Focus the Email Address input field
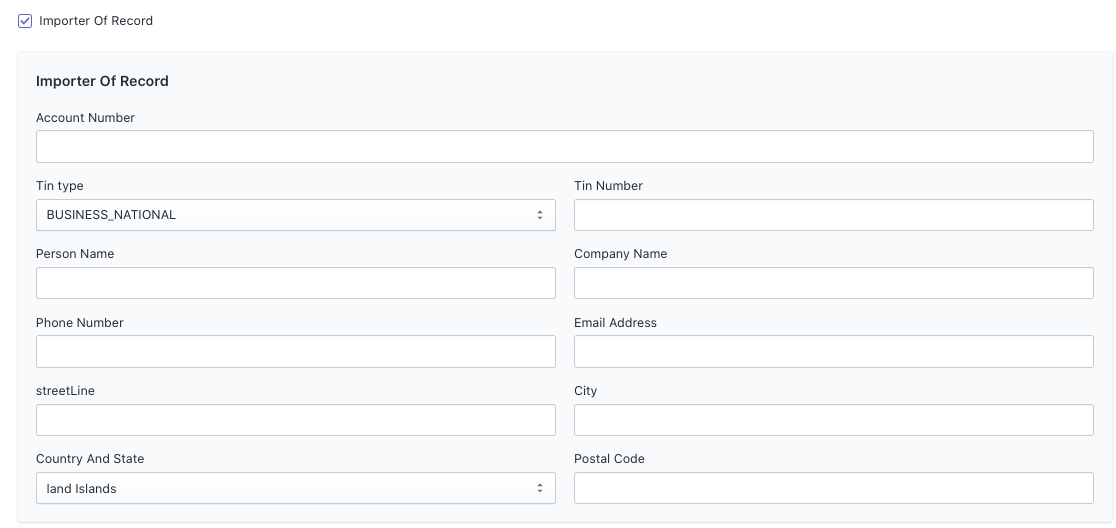 [833, 352]
